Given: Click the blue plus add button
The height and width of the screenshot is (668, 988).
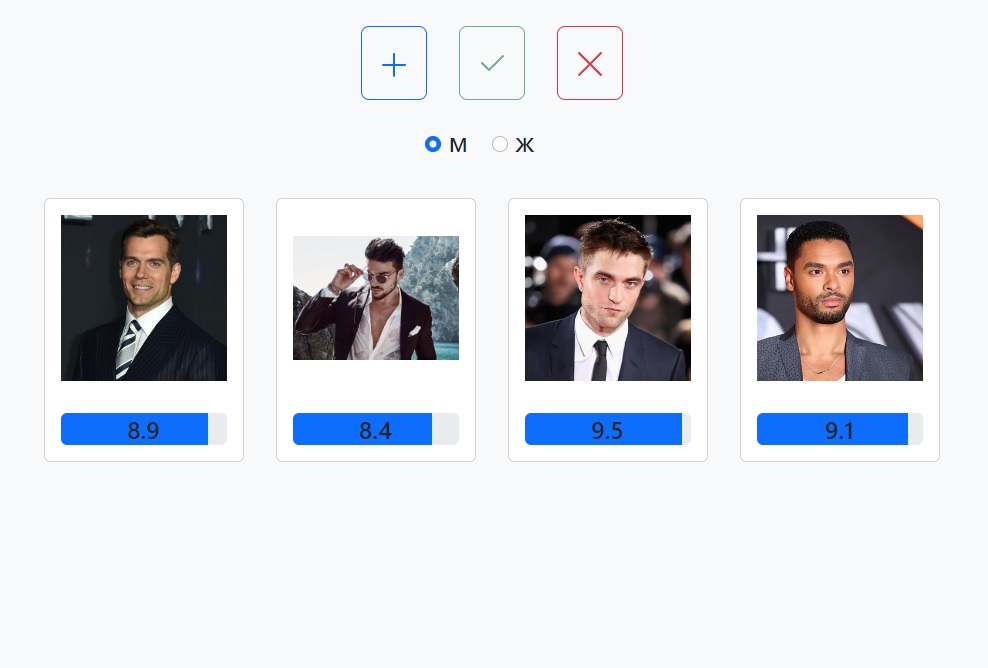Looking at the screenshot, I should 394,64.
